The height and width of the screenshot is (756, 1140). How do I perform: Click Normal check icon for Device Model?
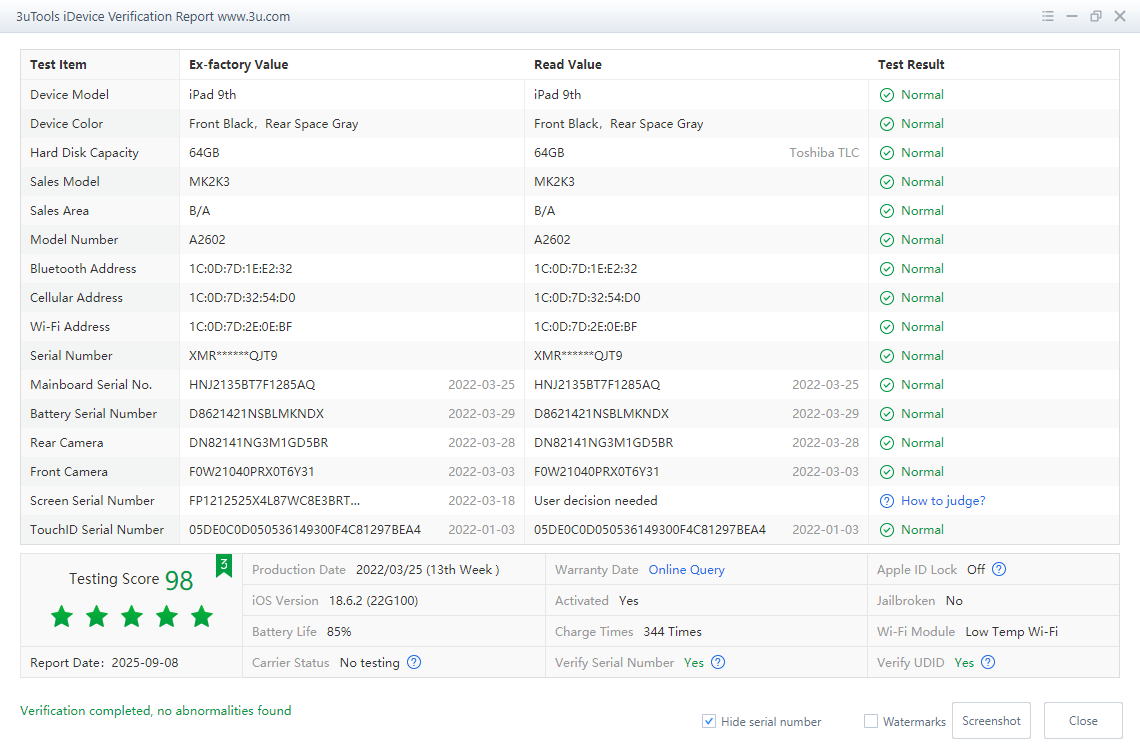[886, 95]
